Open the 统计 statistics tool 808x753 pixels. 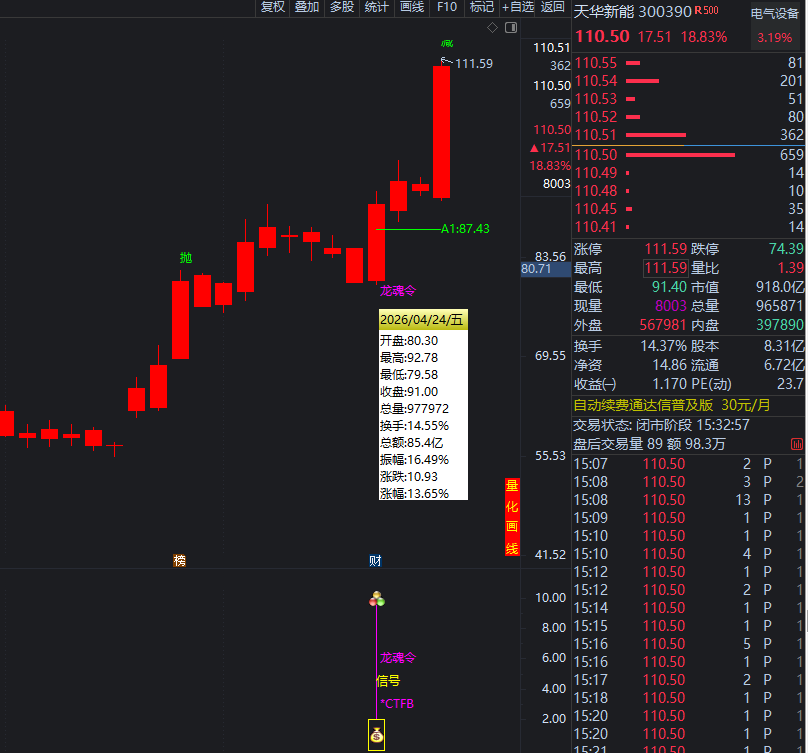[x=377, y=7]
